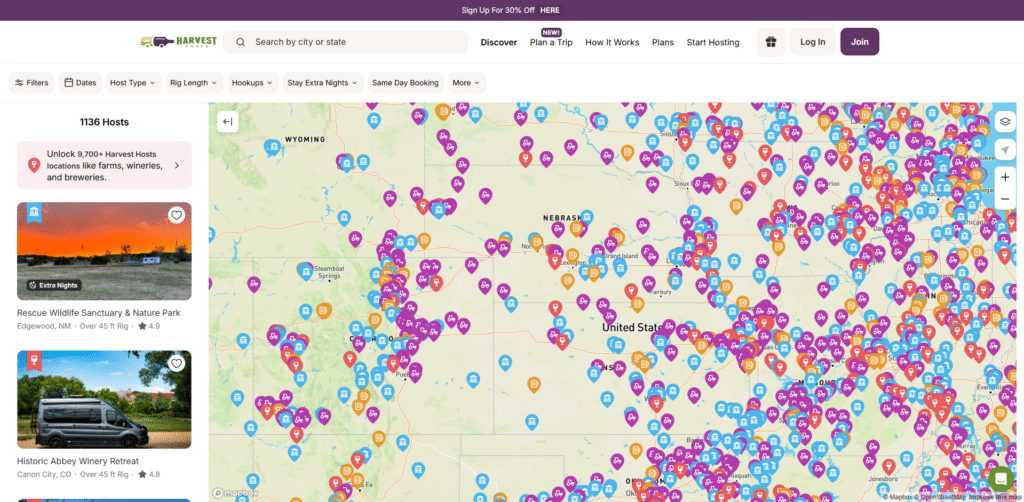
Task: Favorite Rescue Wildlife Sanctuary listing
Action: click(177, 215)
